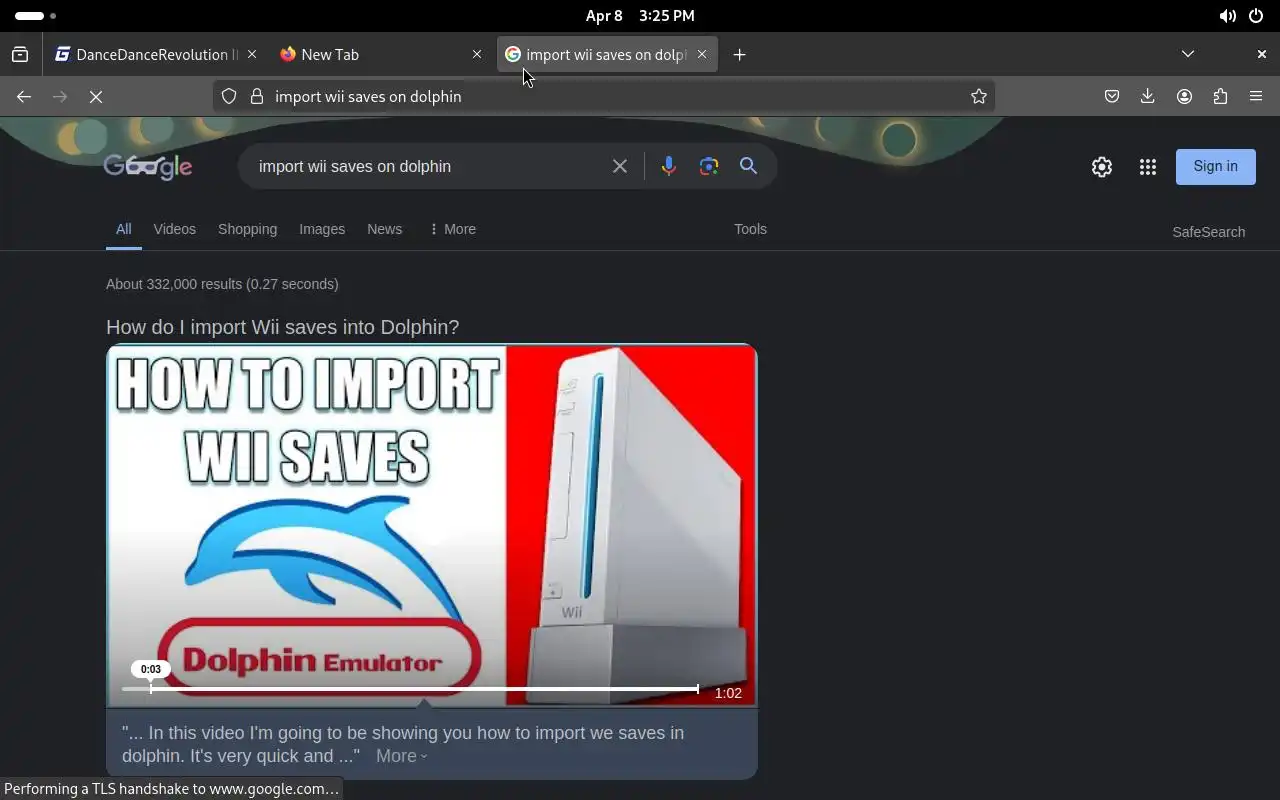Click the forward arrow button

tap(60, 97)
